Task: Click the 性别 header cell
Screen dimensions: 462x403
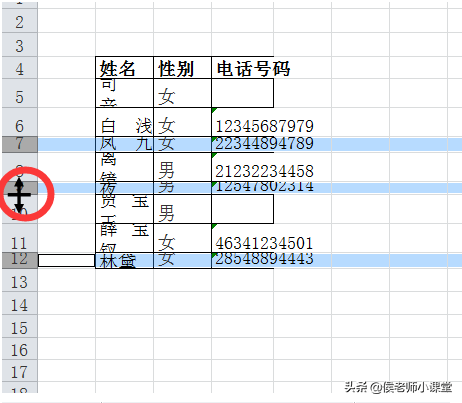Action: tap(182, 68)
